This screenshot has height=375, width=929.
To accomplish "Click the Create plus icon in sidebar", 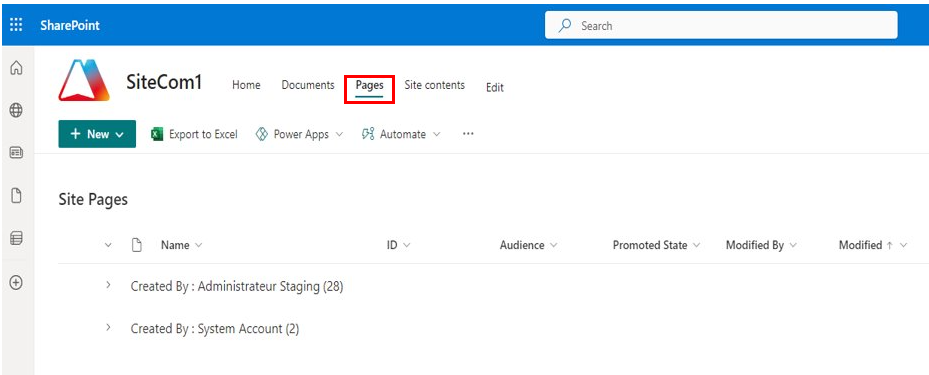I will (17, 283).
